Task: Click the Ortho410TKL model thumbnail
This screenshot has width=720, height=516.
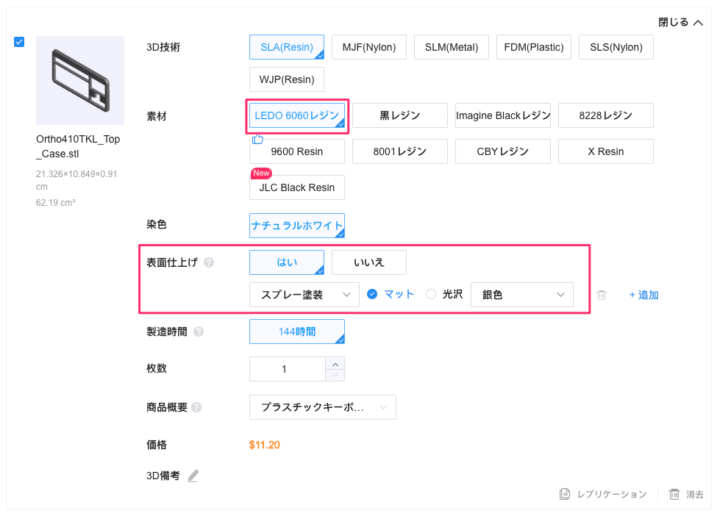Action: click(80, 81)
